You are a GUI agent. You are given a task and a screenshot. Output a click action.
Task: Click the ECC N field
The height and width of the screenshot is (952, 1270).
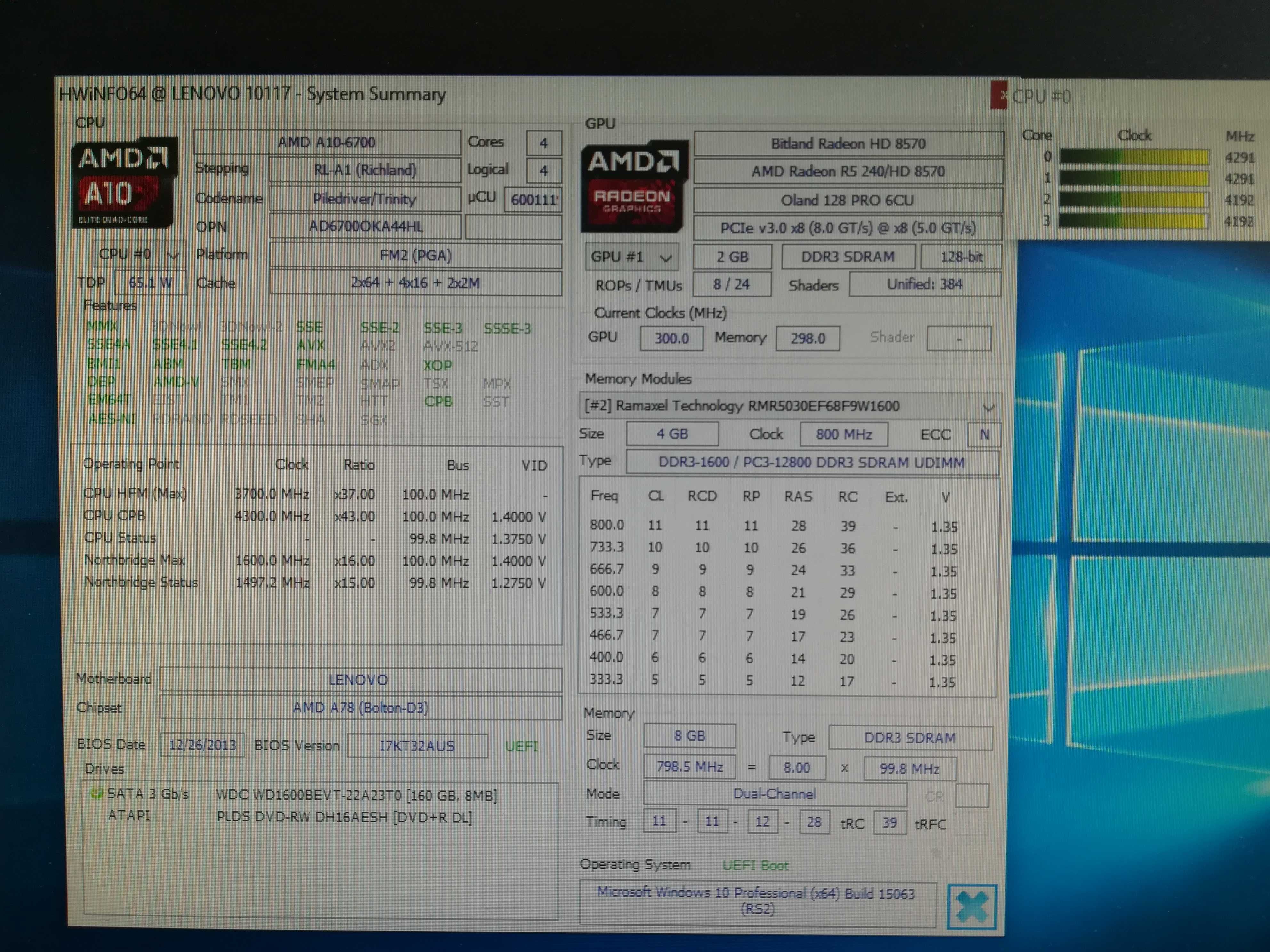tap(984, 435)
